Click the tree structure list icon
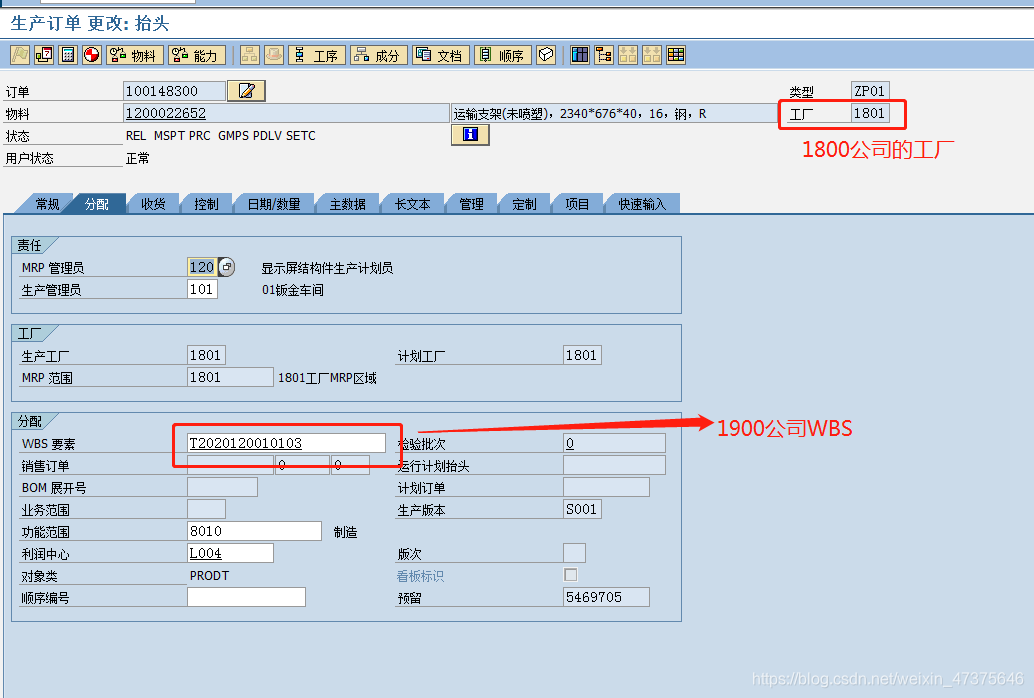 (603, 55)
